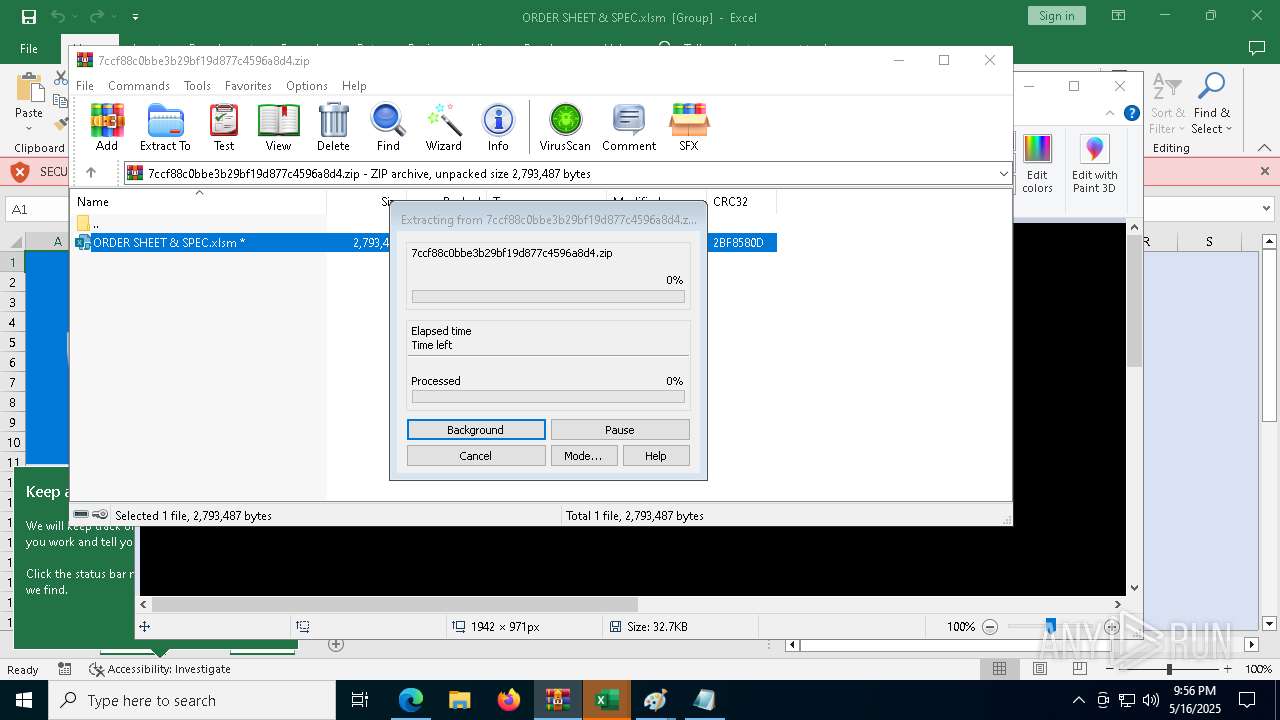
Task: Sort by the CRC32 column header
Action: coord(741,202)
